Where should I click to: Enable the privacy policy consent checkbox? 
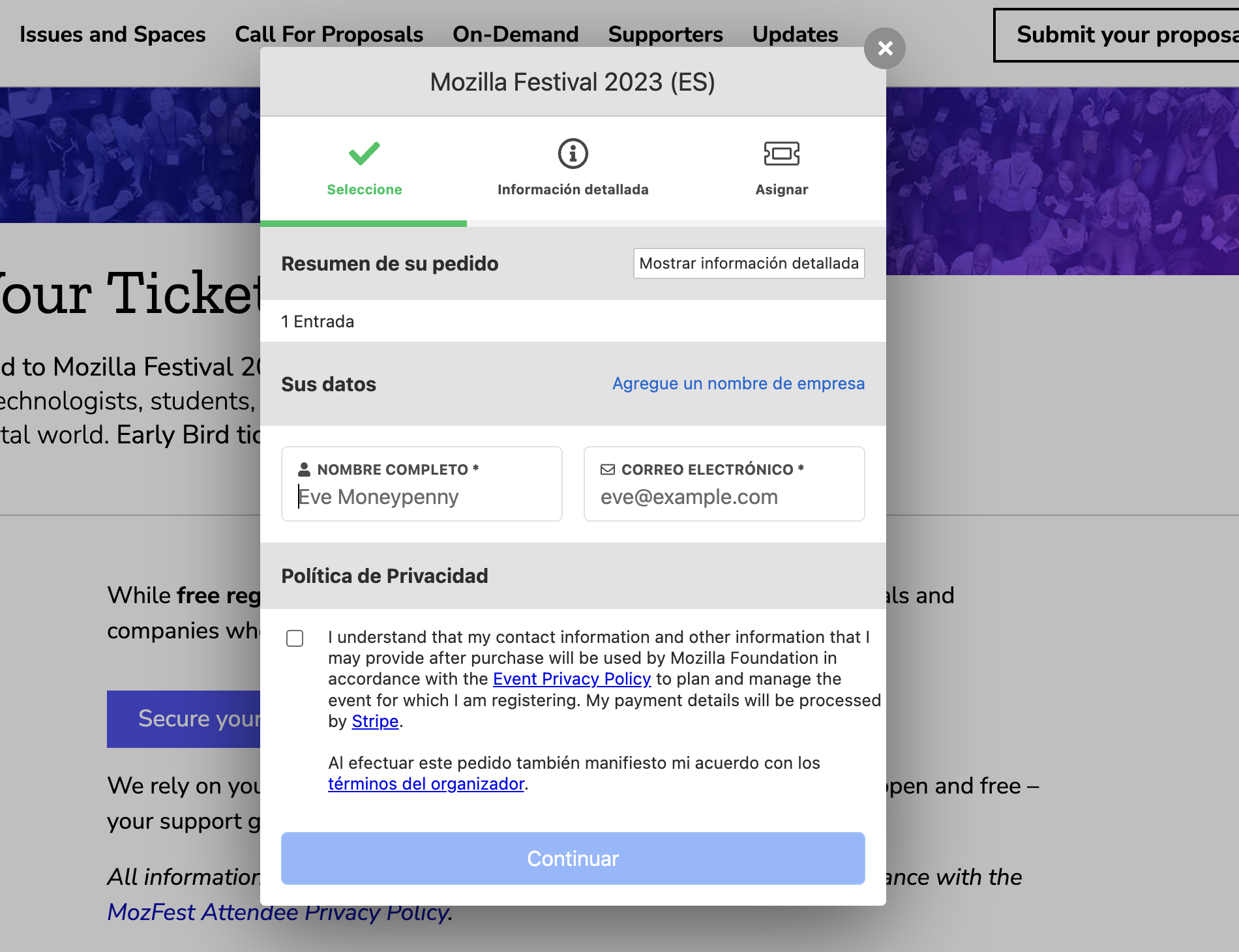pos(295,638)
